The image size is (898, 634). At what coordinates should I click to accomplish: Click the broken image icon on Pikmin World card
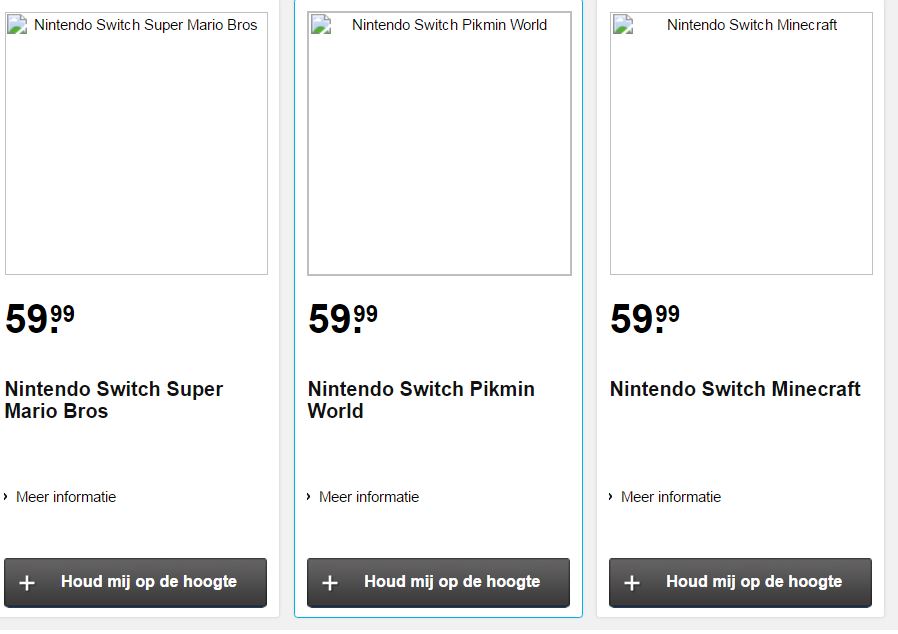point(321,24)
